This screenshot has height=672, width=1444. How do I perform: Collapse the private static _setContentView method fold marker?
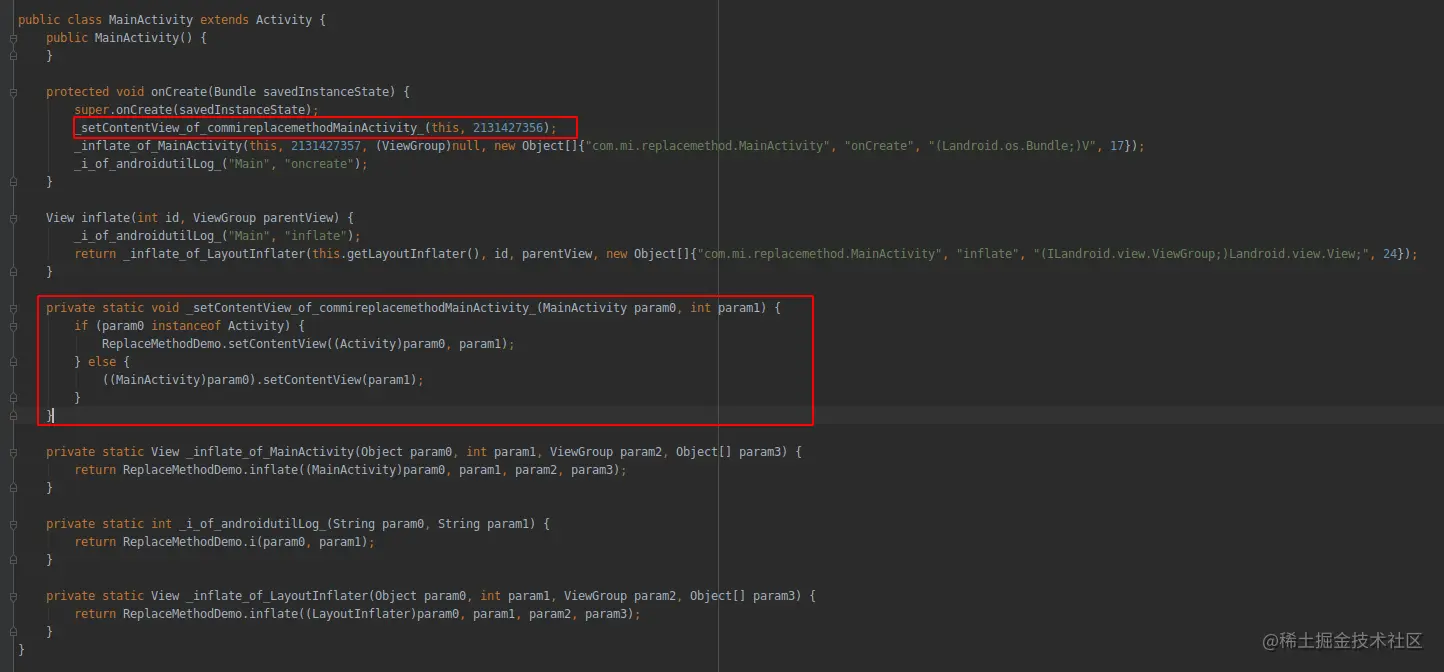(x=14, y=308)
